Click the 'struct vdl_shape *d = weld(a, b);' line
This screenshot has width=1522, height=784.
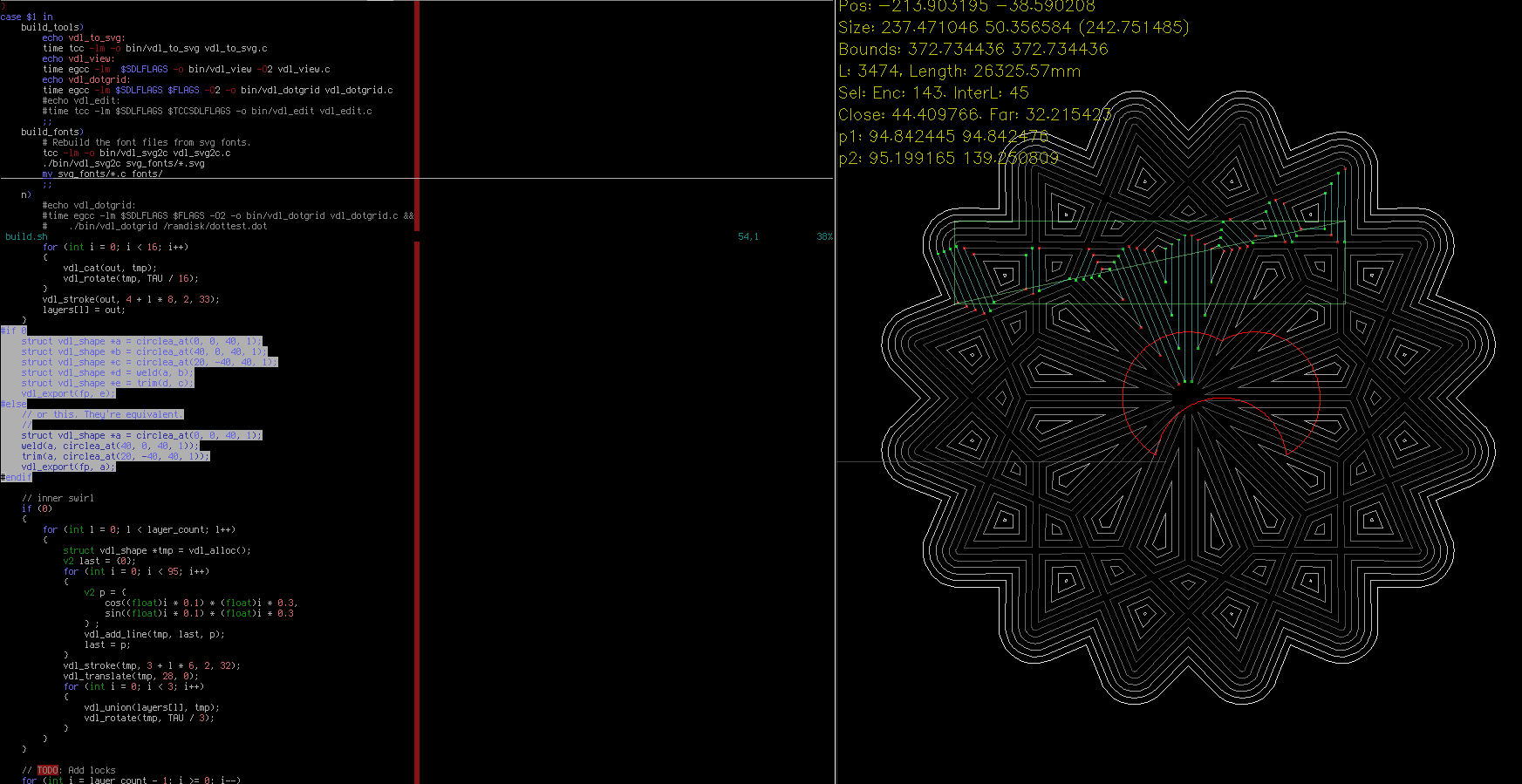click(108, 372)
